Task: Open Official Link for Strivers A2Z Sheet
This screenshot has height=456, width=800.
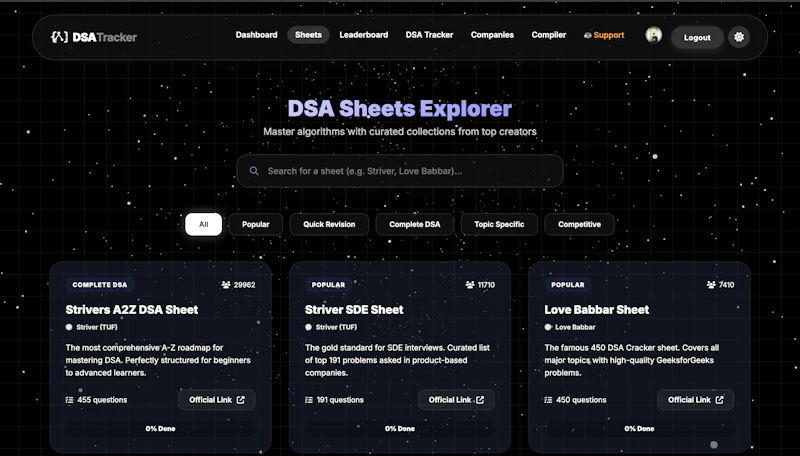Action: point(217,400)
